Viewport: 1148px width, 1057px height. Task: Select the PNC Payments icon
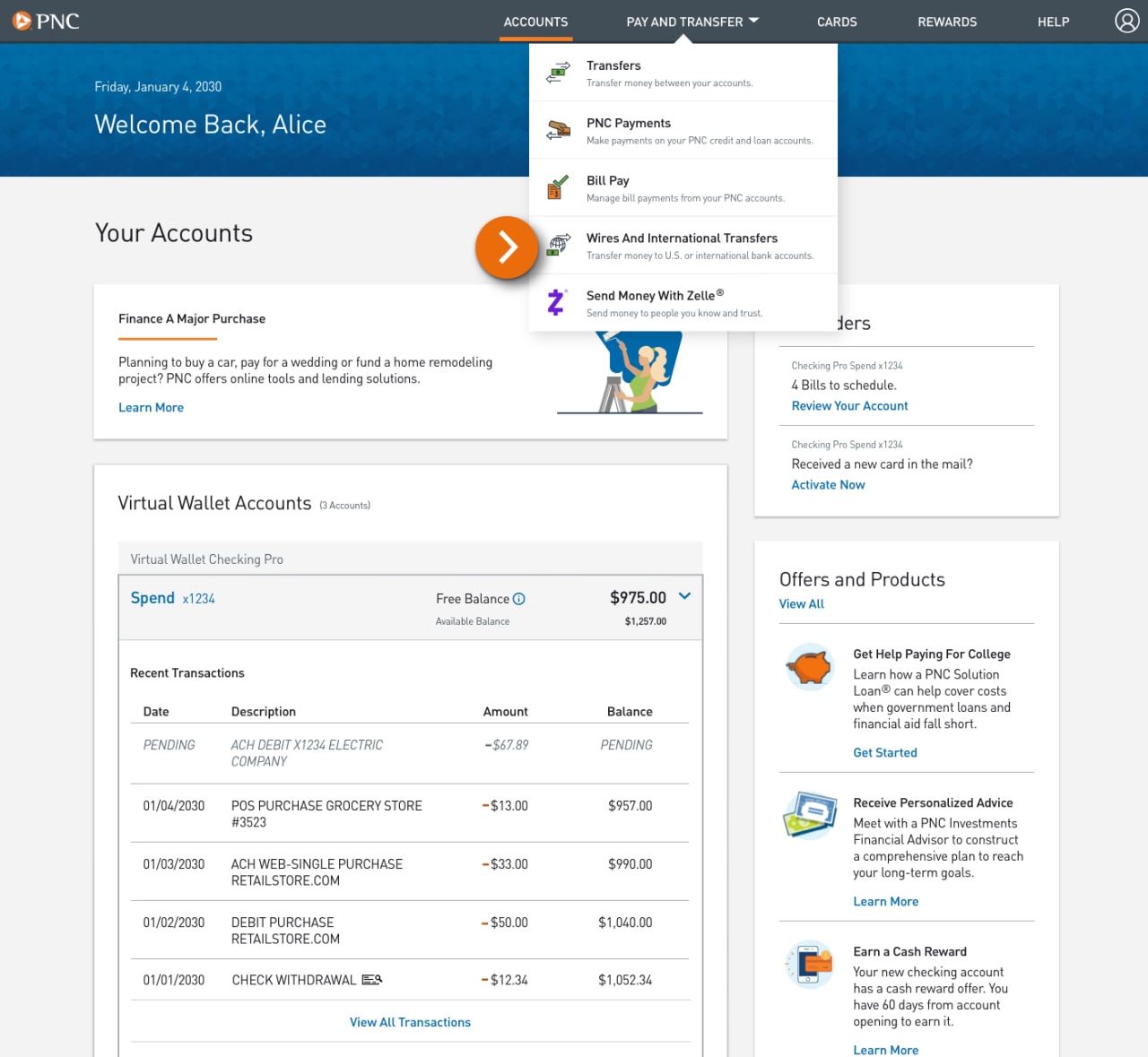click(557, 130)
